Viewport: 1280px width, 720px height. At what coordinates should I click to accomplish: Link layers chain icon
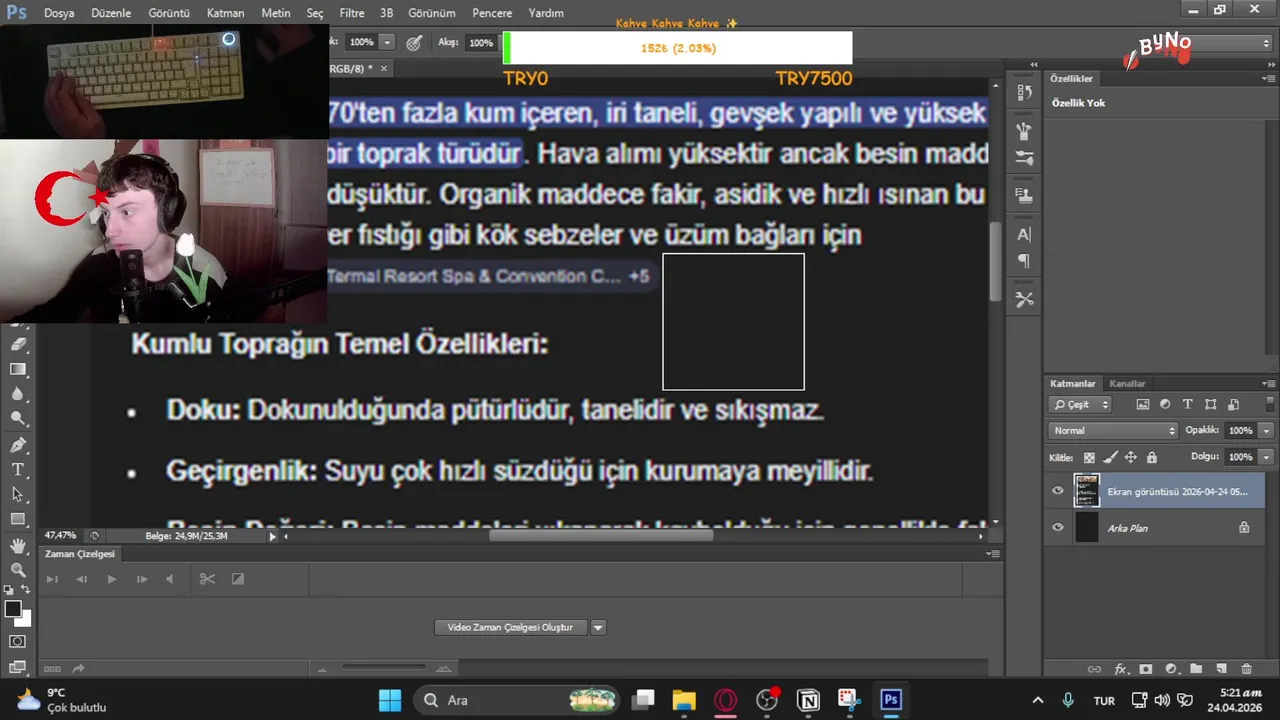coord(1095,669)
